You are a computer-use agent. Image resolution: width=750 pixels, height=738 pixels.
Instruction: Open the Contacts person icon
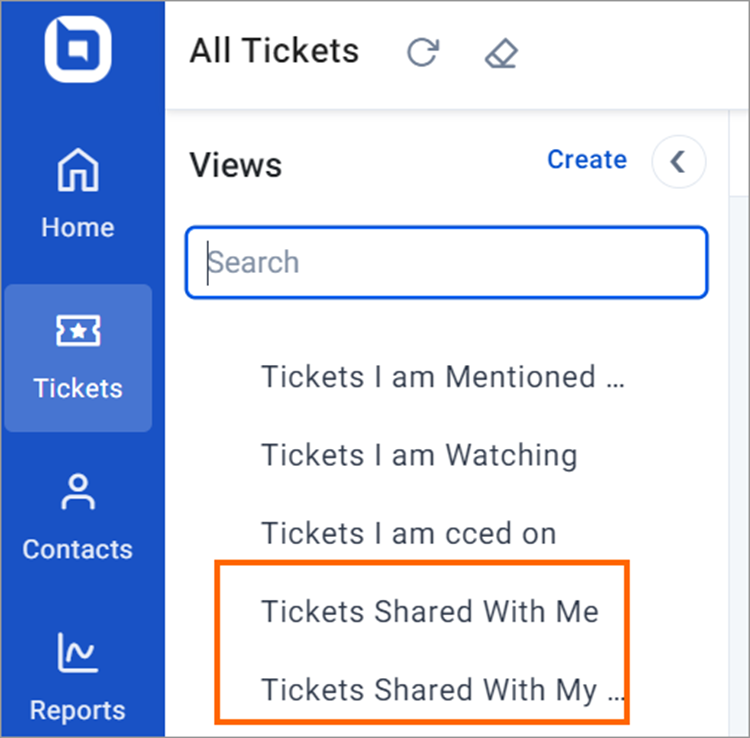pos(78,492)
